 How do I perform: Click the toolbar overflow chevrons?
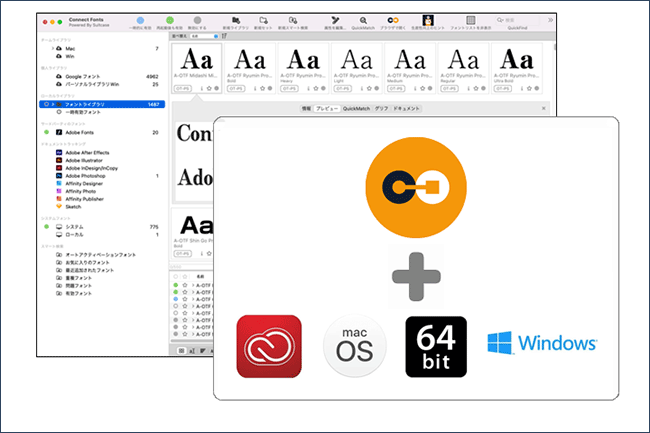[550, 20]
